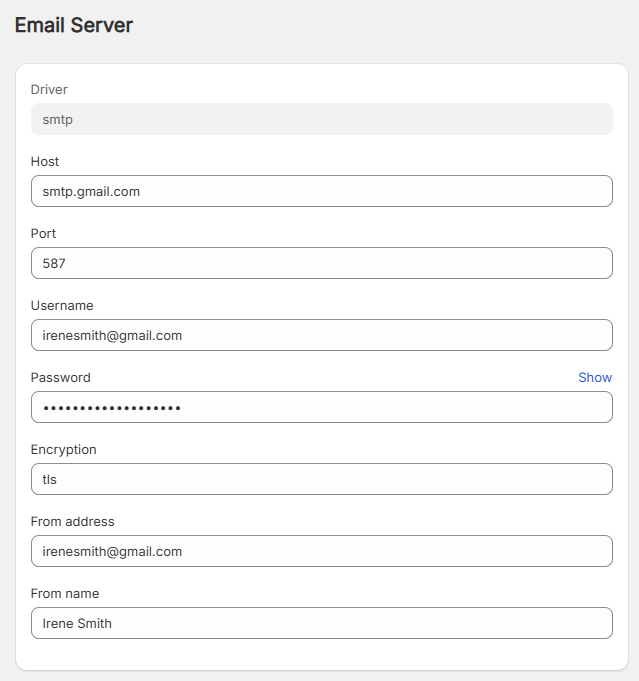Click the Encryption field showing tls
Viewport: 639px width, 681px height.
point(321,479)
